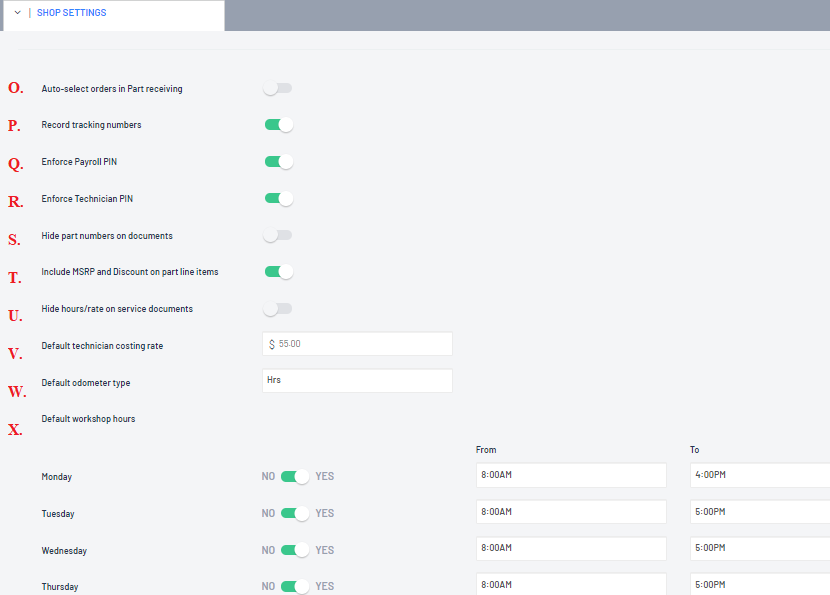The width and height of the screenshot is (830, 595).
Task: Enable Hide part numbers on documents
Action: (278, 235)
